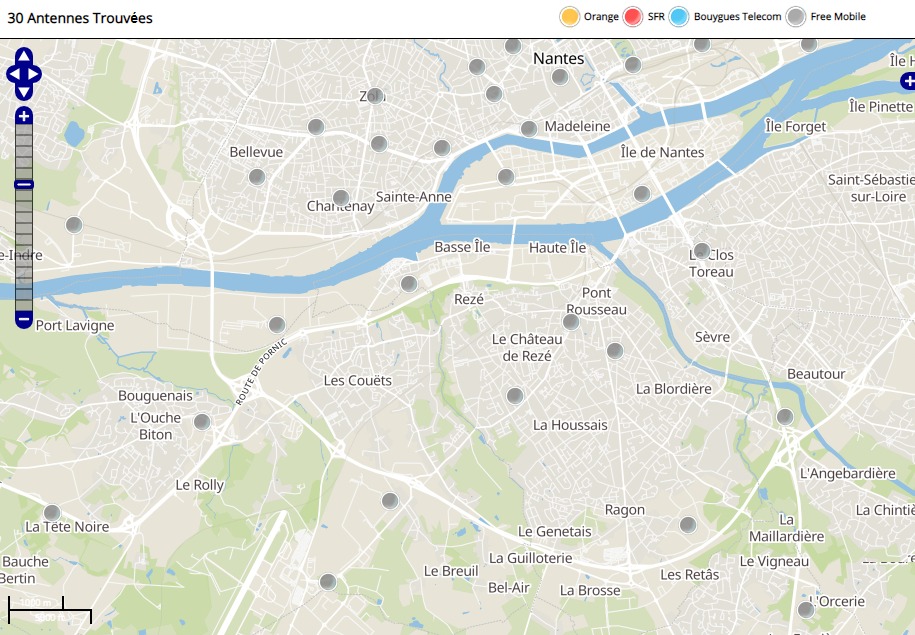Pan the map right with the right arrow
Image resolution: width=915 pixels, height=635 pixels.
click(x=35, y=74)
